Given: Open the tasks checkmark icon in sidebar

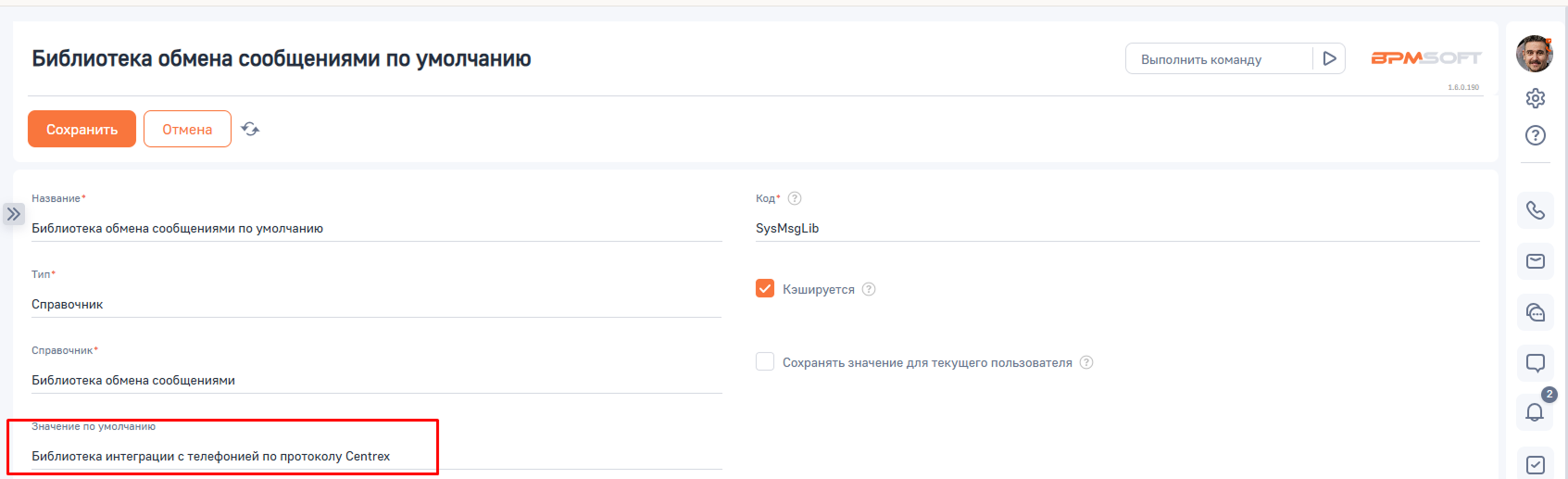Looking at the screenshot, I should pos(1536,464).
